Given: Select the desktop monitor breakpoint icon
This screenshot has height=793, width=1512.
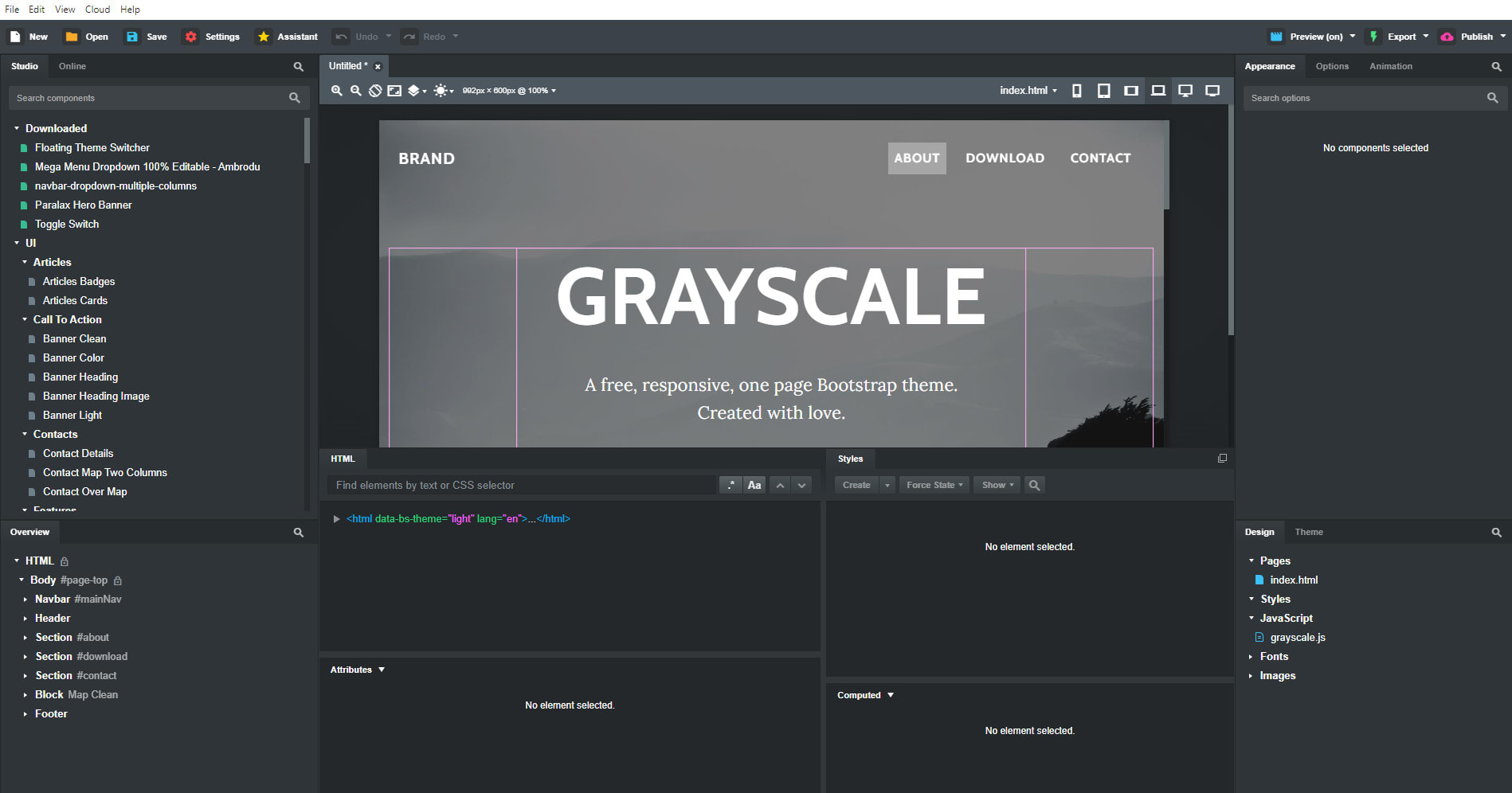Looking at the screenshot, I should pos(1185,91).
